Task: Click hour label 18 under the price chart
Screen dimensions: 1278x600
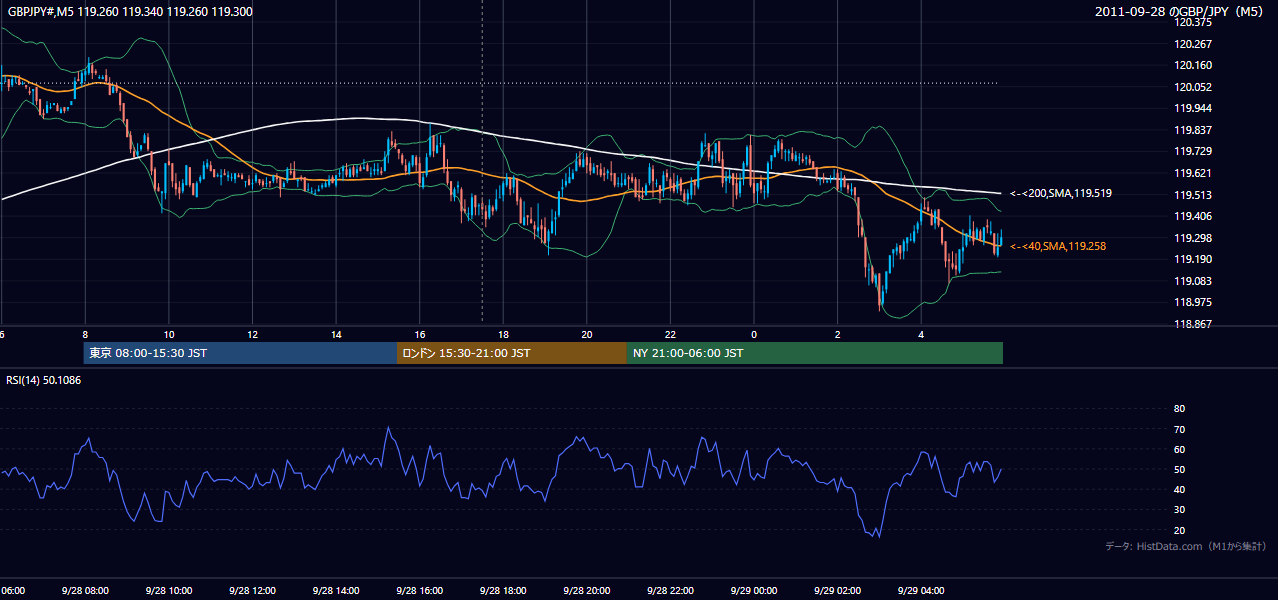Action: 503,334
